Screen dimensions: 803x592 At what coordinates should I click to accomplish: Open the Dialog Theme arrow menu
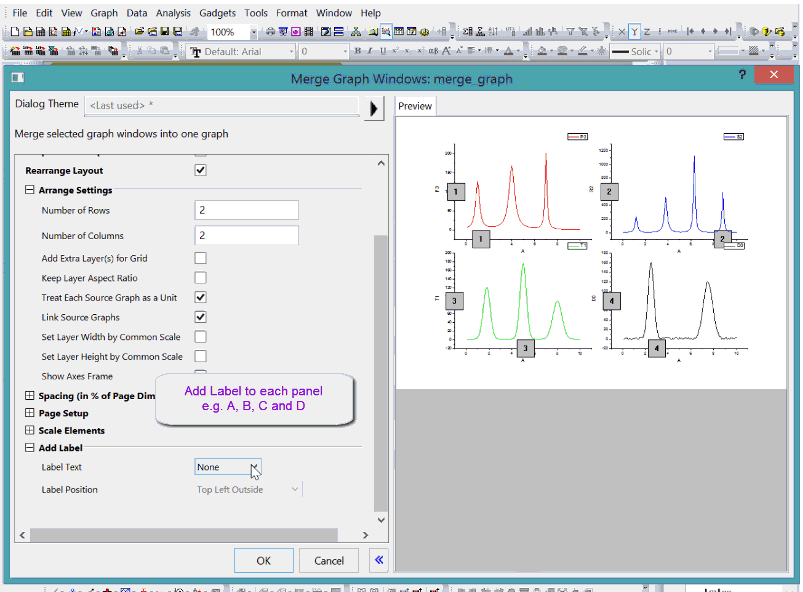(x=374, y=109)
